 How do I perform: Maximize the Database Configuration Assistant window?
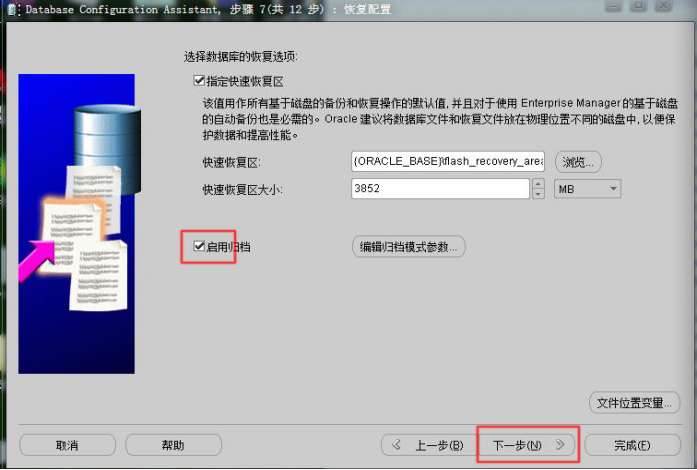[x=638, y=6]
